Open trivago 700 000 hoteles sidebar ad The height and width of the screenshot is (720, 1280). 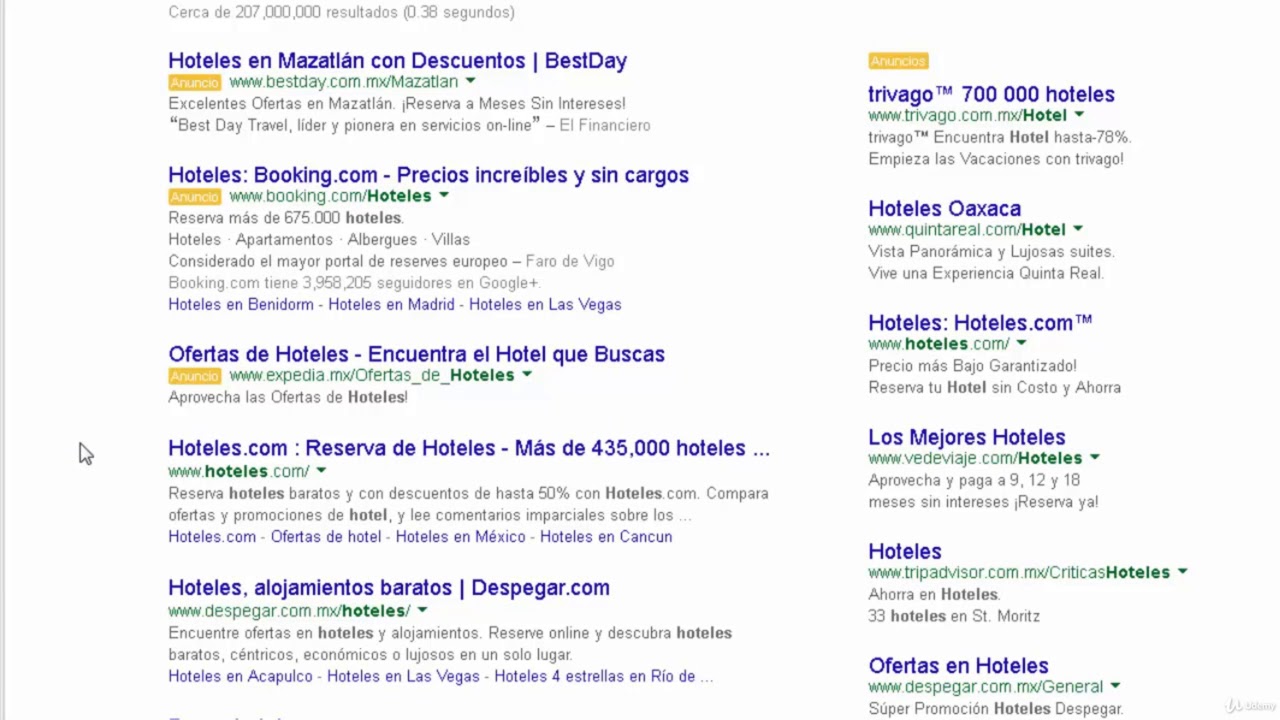point(991,94)
